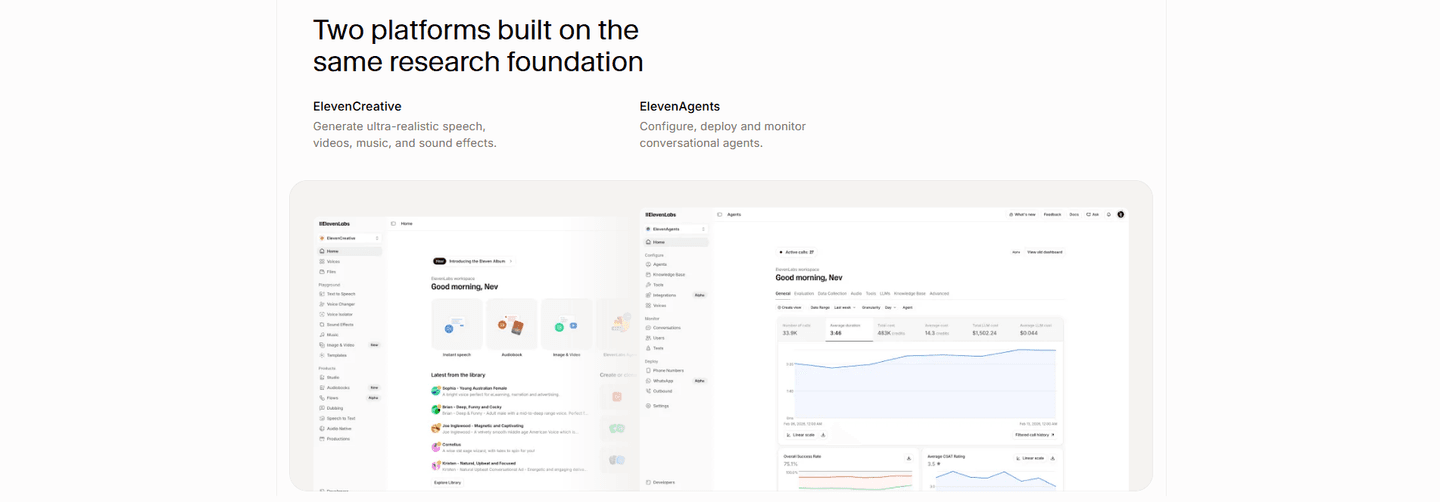1440x502 pixels.
Task: Open Studio under Products
Action: (x=349, y=377)
